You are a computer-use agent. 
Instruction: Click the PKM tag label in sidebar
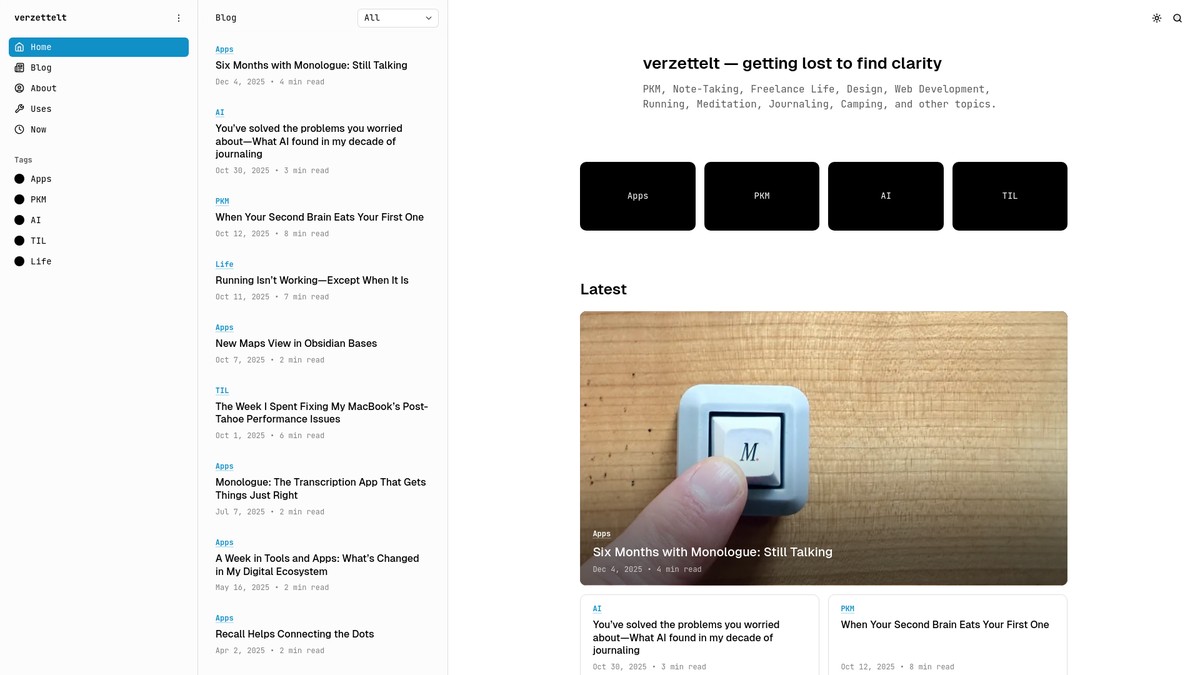coord(38,200)
